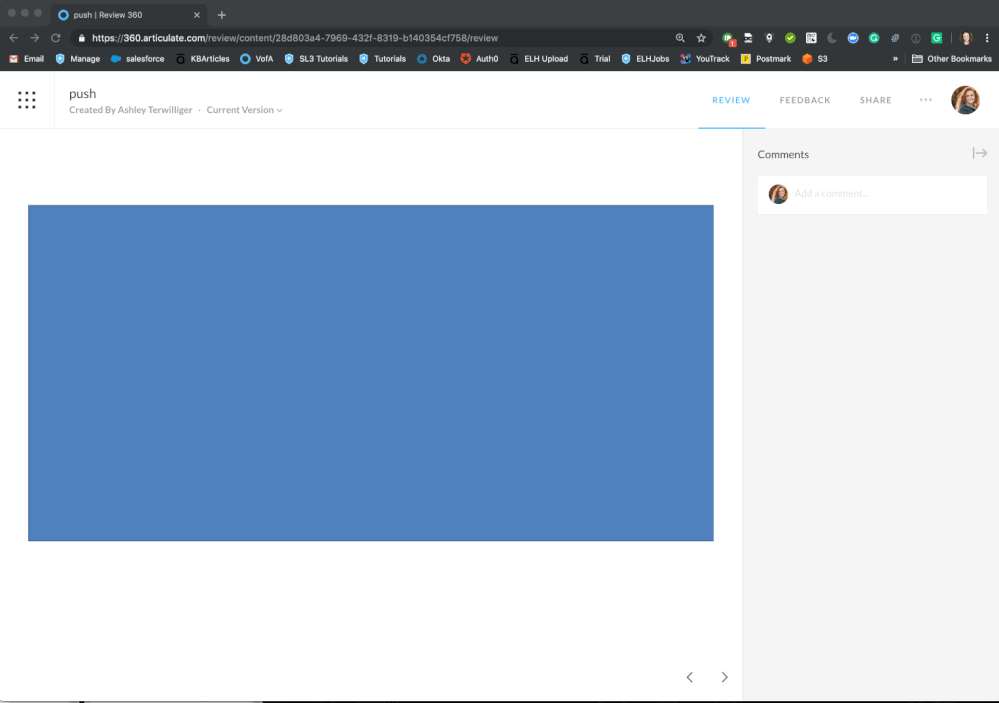Open the Chrome profile avatar in toolbar
Image resolution: width=999 pixels, height=703 pixels.
(966, 38)
